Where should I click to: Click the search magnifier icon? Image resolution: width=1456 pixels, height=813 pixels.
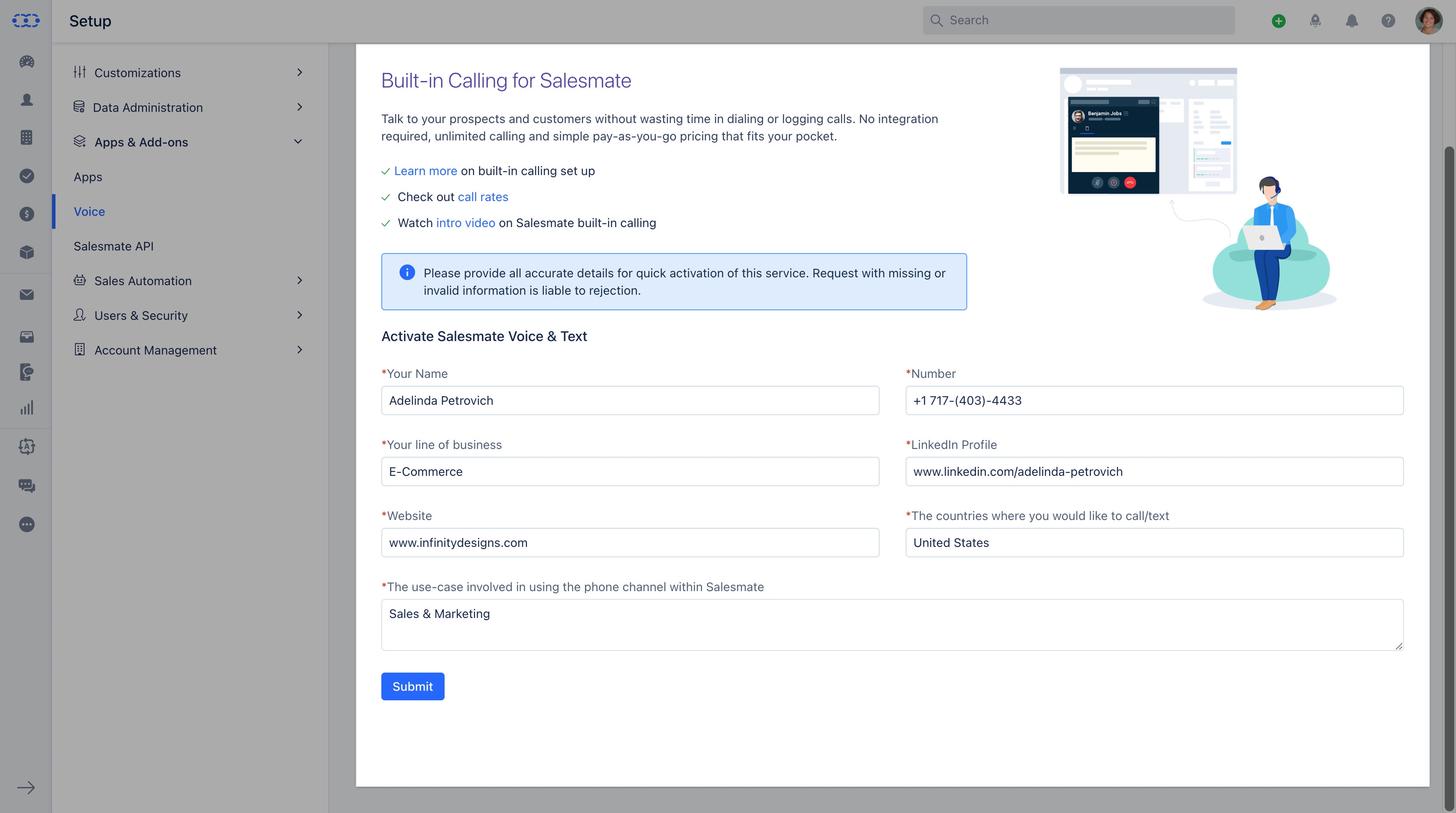click(936, 20)
